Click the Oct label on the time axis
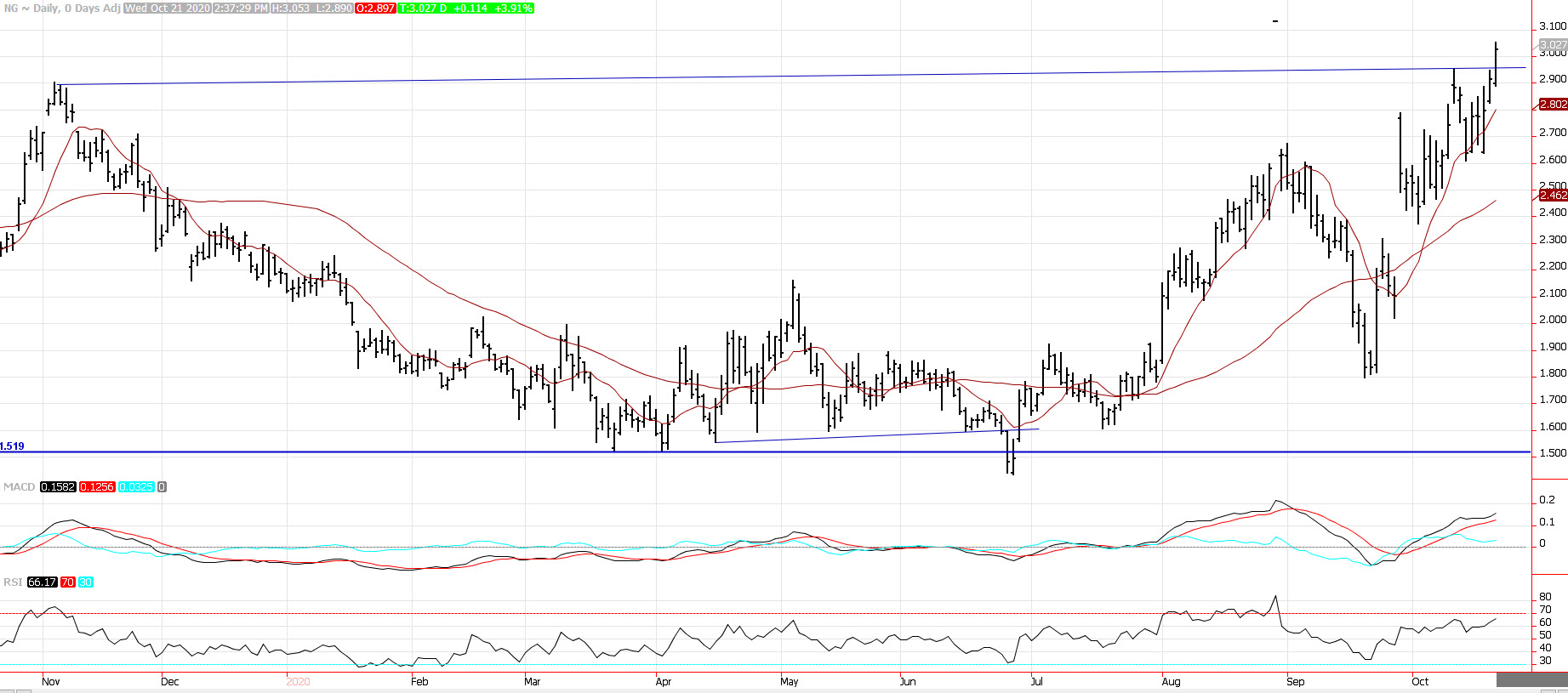The width and height of the screenshot is (1568, 693). coord(1420,681)
